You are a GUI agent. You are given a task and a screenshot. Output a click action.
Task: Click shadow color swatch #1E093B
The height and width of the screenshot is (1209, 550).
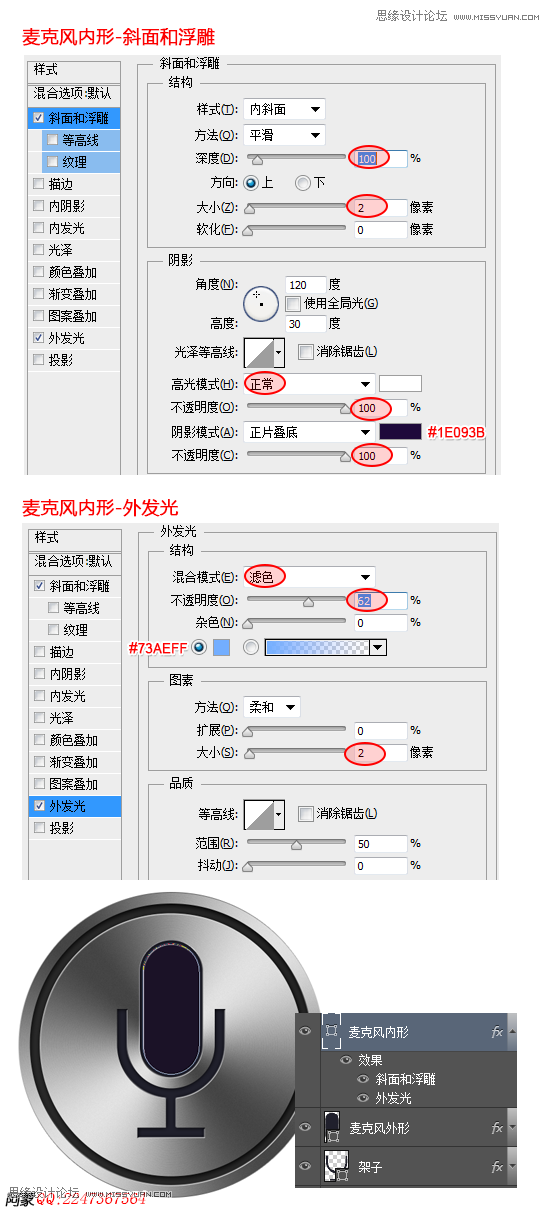(401, 432)
